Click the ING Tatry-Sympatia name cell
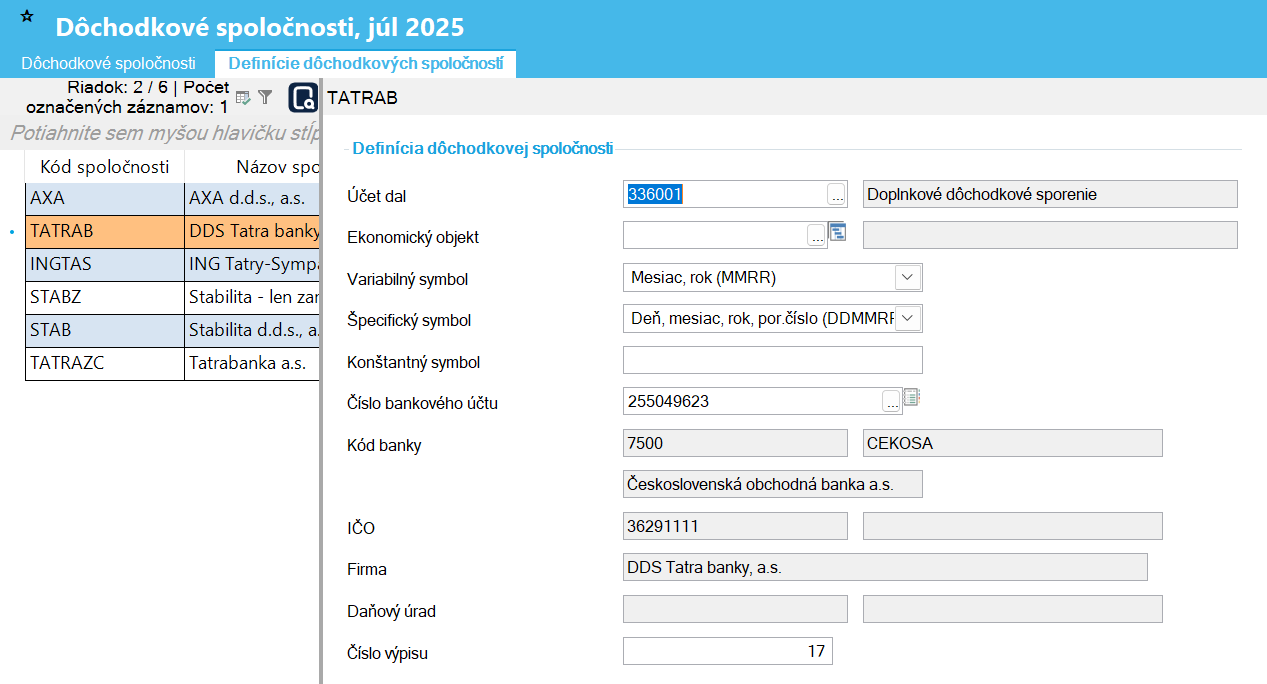Image resolution: width=1267 pixels, height=684 pixels. pyautogui.click(x=252, y=264)
